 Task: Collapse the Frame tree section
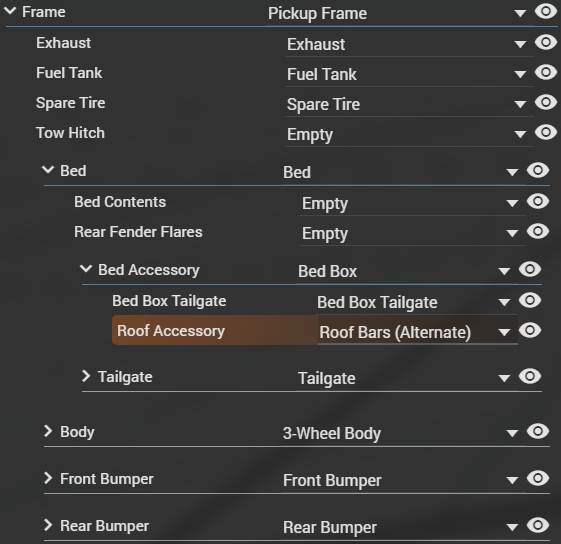10,11
